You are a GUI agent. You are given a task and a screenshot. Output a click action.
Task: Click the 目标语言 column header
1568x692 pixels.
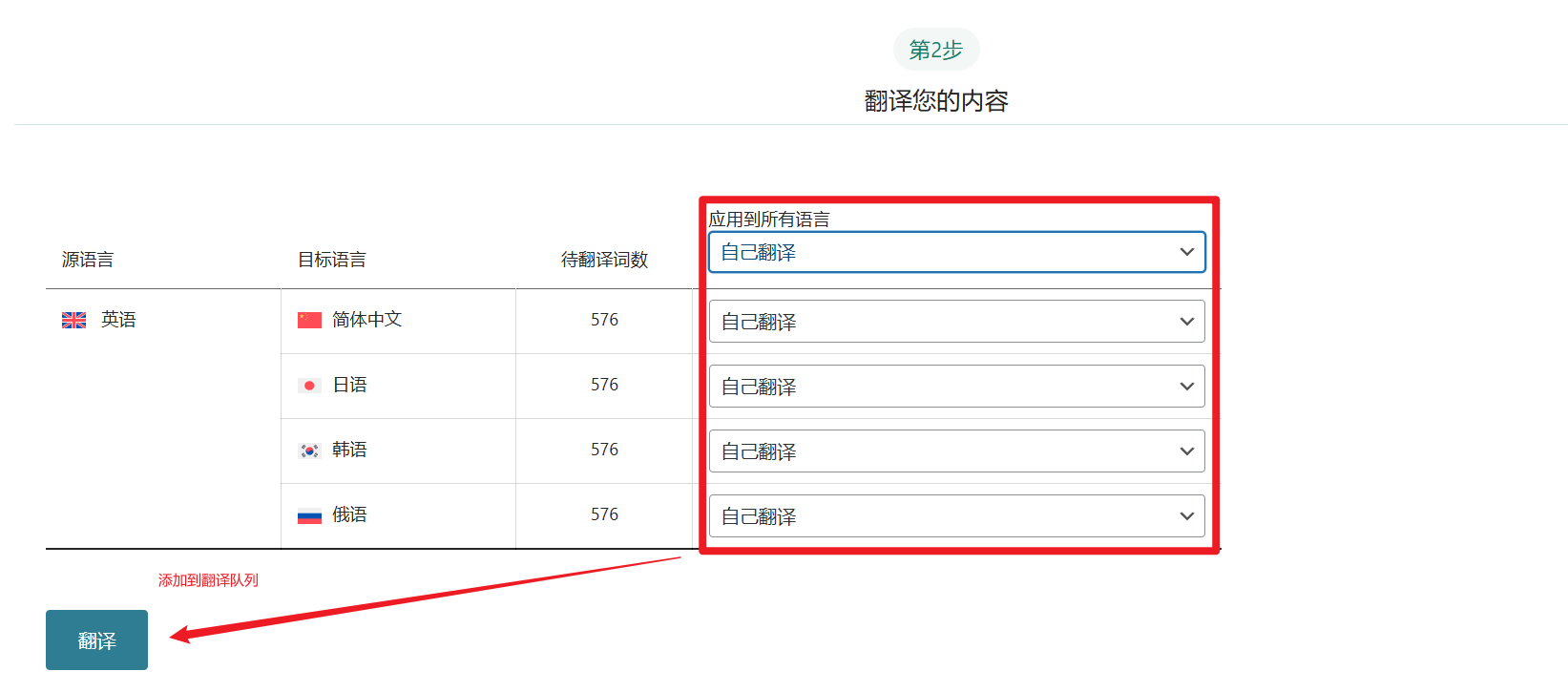coord(331,260)
